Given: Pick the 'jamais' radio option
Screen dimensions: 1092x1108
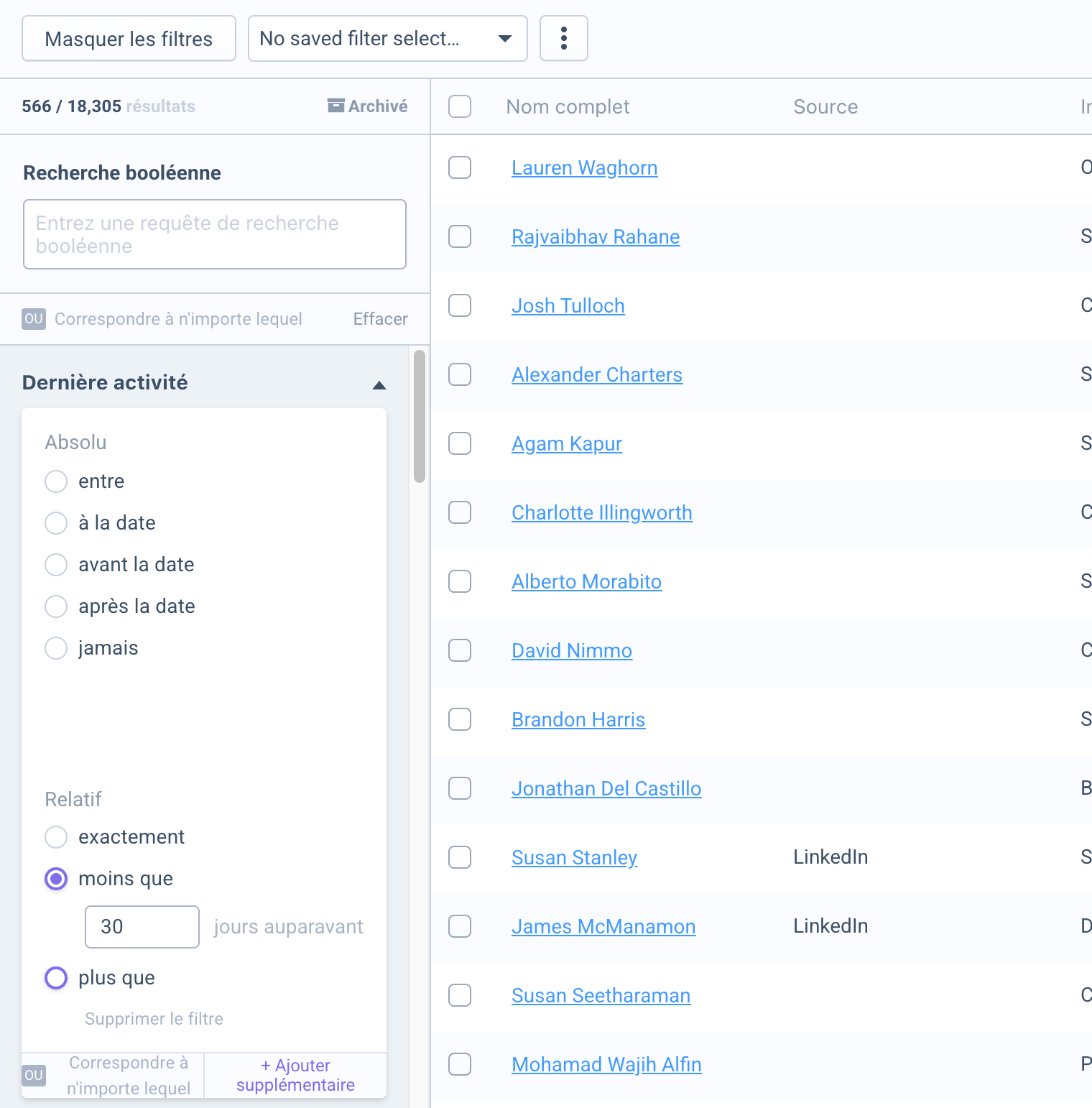Looking at the screenshot, I should click(56, 648).
